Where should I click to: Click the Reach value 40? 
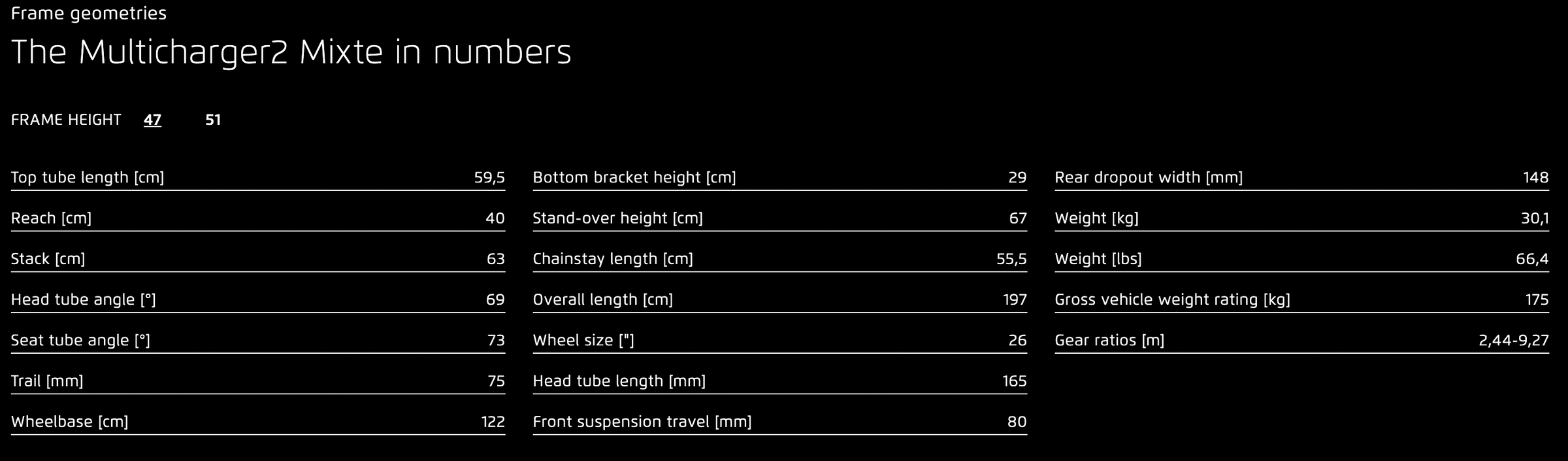pos(495,218)
